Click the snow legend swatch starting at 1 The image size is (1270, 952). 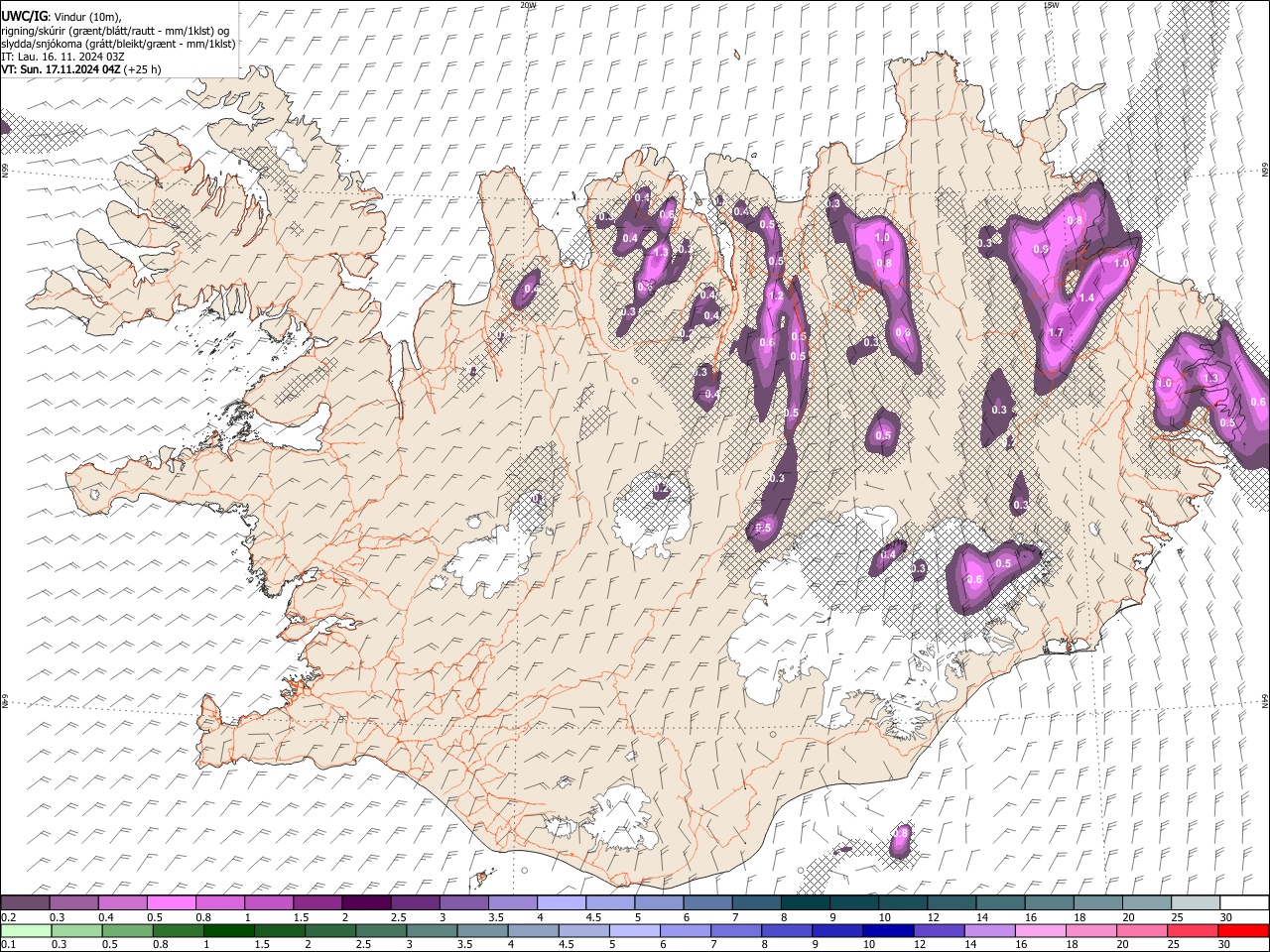(x=269, y=902)
